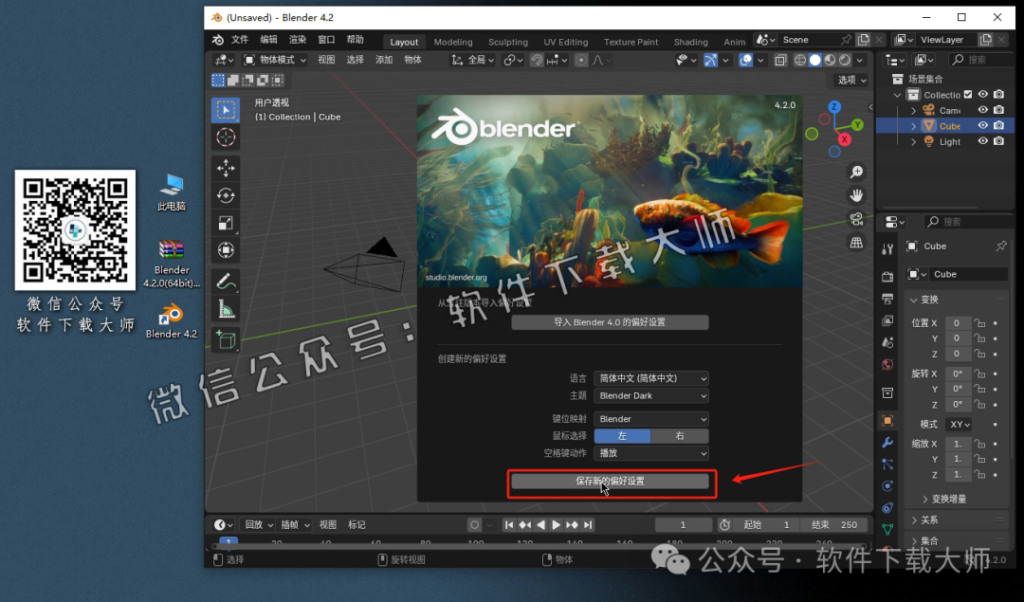Open the 主题 theme dropdown showing Blender Dark
The height and width of the screenshot is (602, 1024).
tap(651, 395)
